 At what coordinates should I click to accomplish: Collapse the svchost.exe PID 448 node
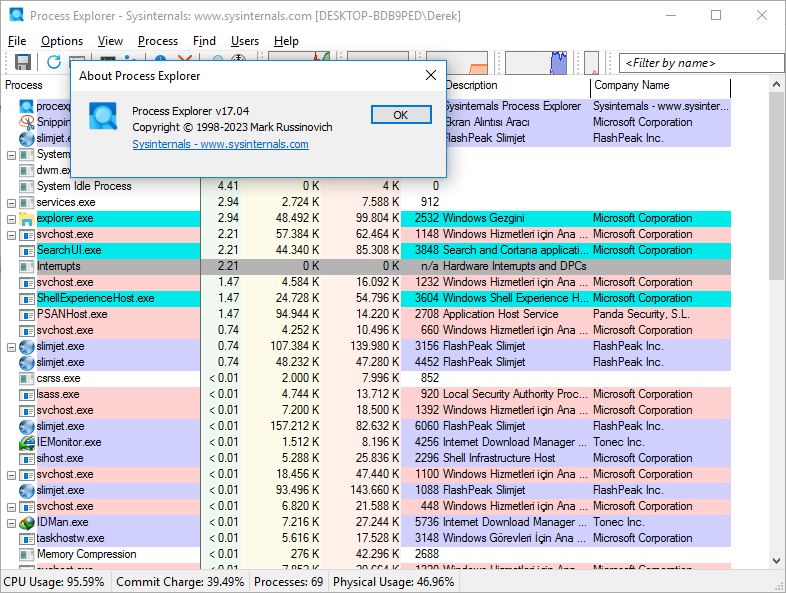(11, 507)
